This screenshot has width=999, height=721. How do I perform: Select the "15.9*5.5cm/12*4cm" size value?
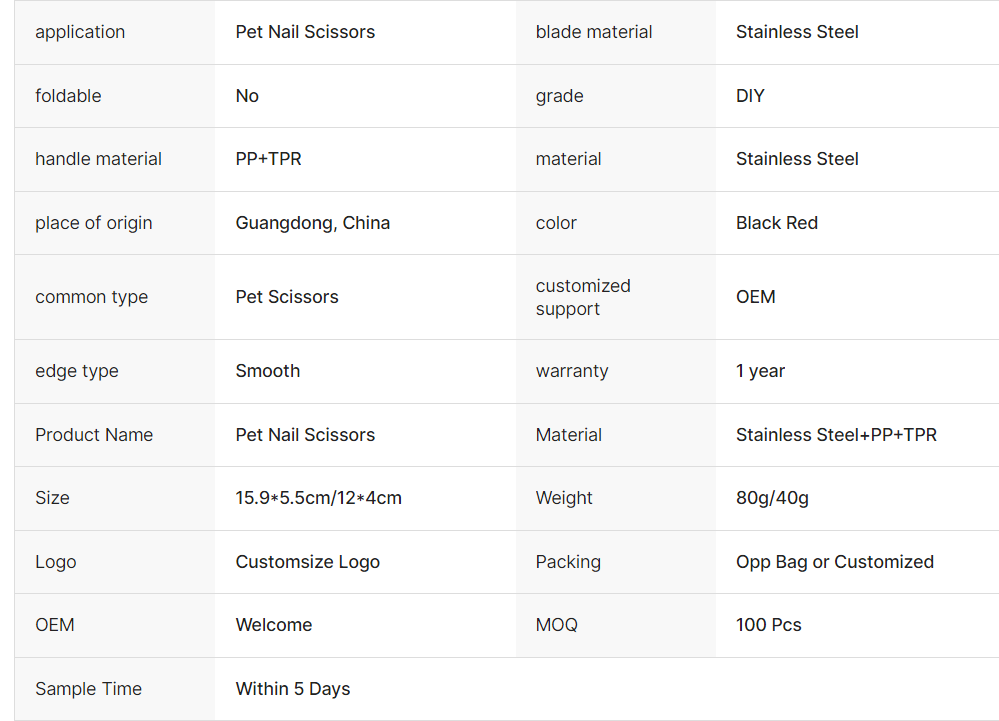(318, 498)
